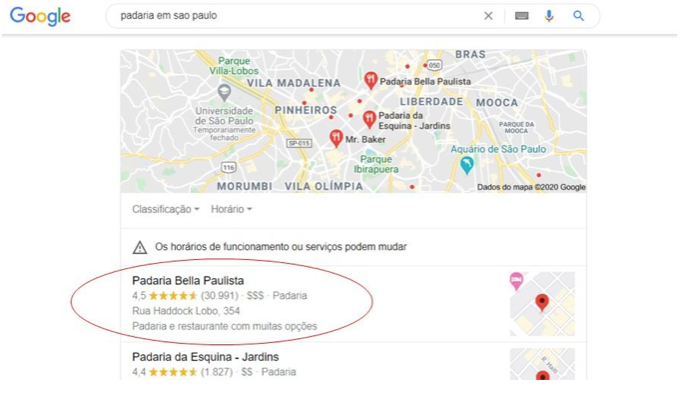Expand the Horário filter dropdown
The width and height of the screenshot is (683, 404).
tap(231, 209)
